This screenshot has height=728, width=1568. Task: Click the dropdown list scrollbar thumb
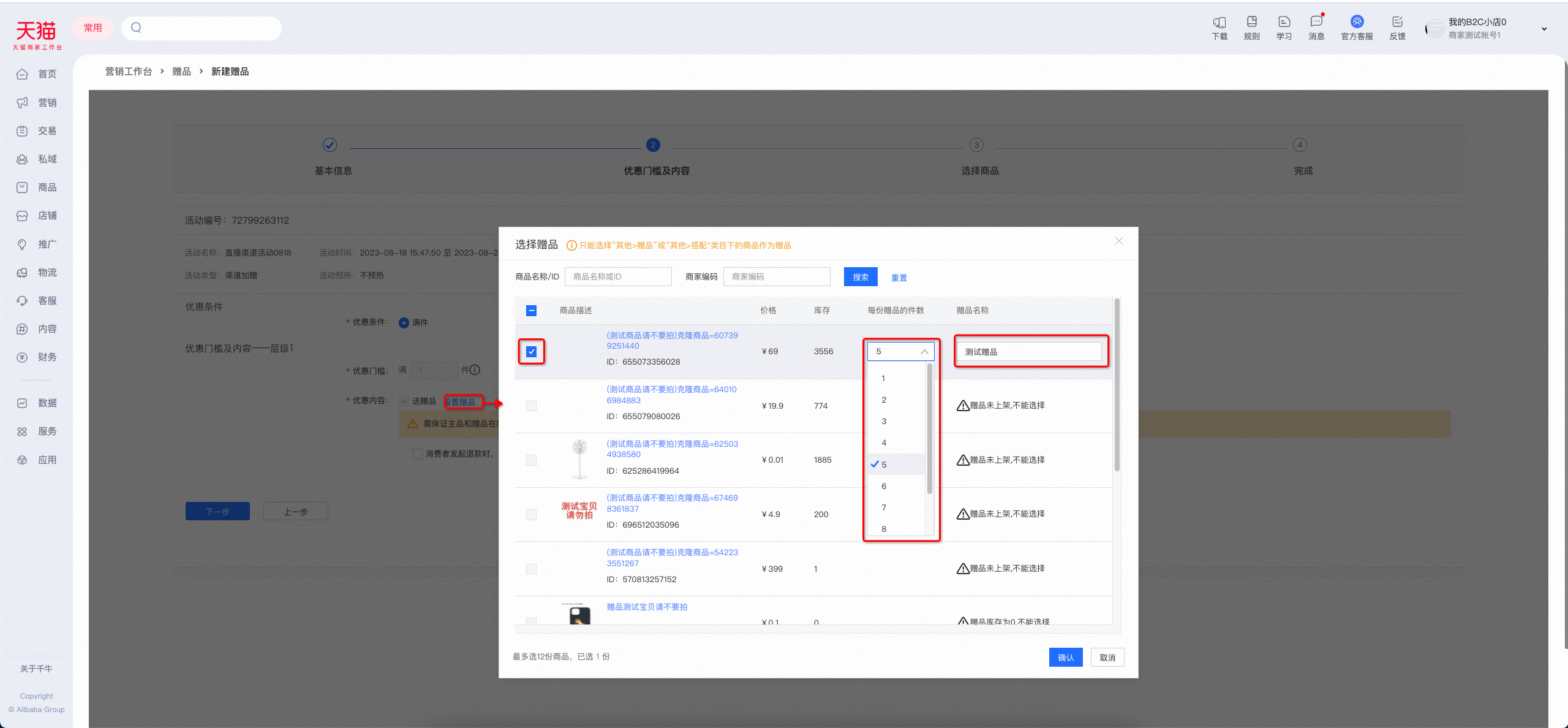pos(929,429)
